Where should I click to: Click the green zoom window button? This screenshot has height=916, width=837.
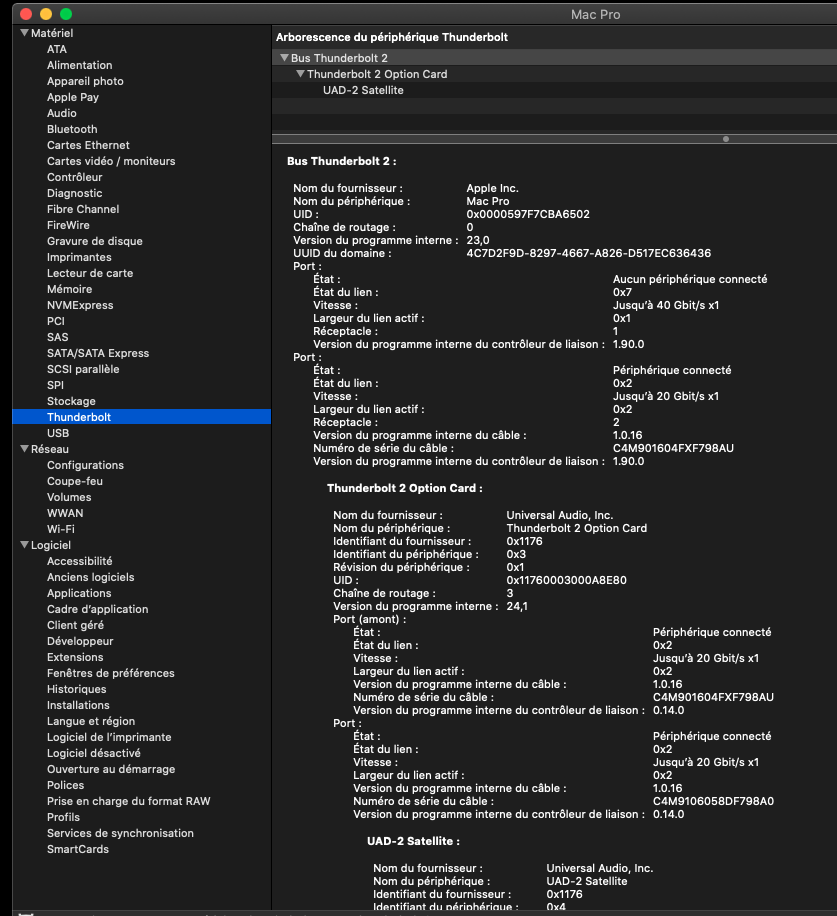tap(66, 15)
